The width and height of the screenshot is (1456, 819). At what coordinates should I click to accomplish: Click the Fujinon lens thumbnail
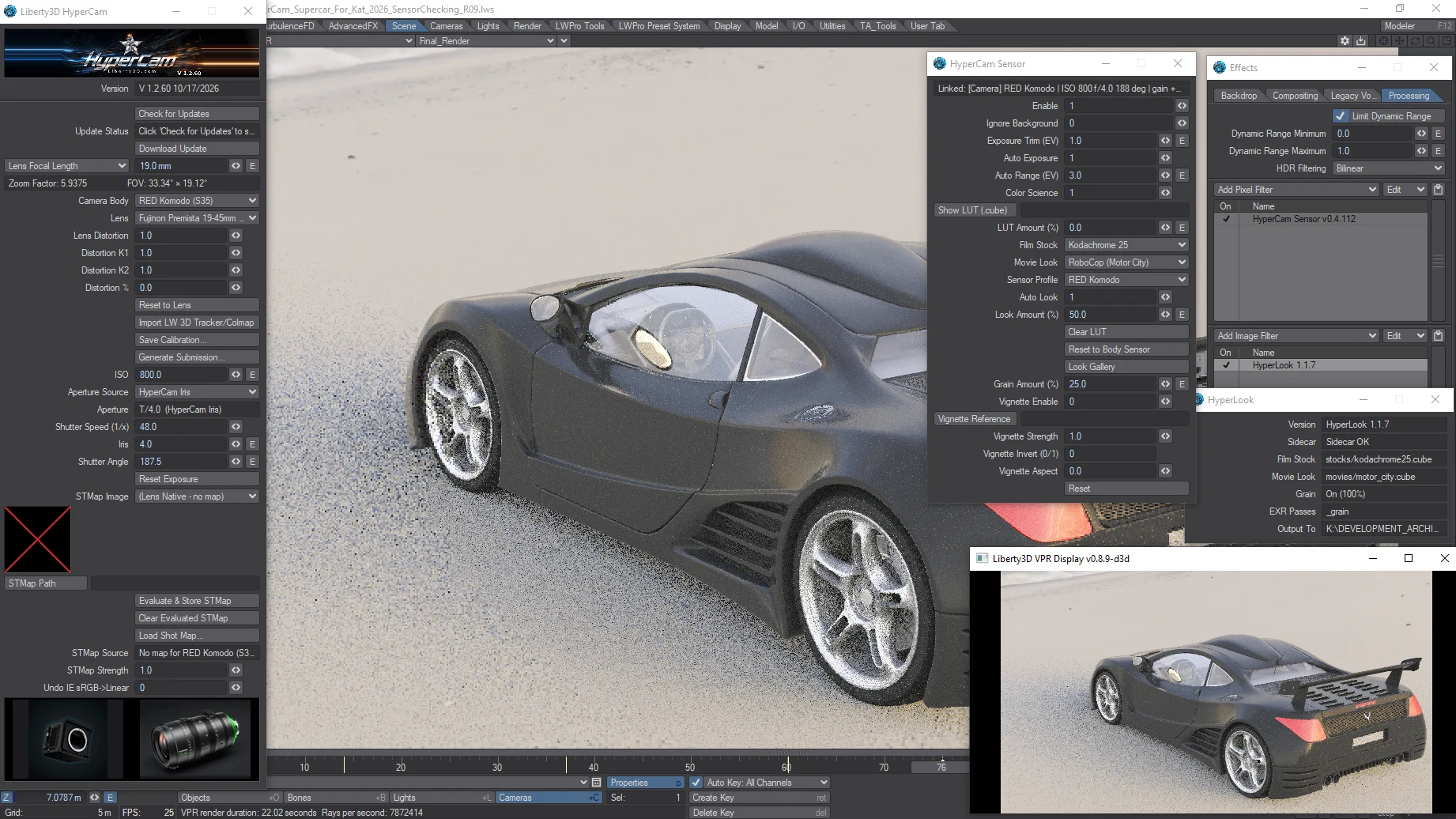(x=194, y=739)
